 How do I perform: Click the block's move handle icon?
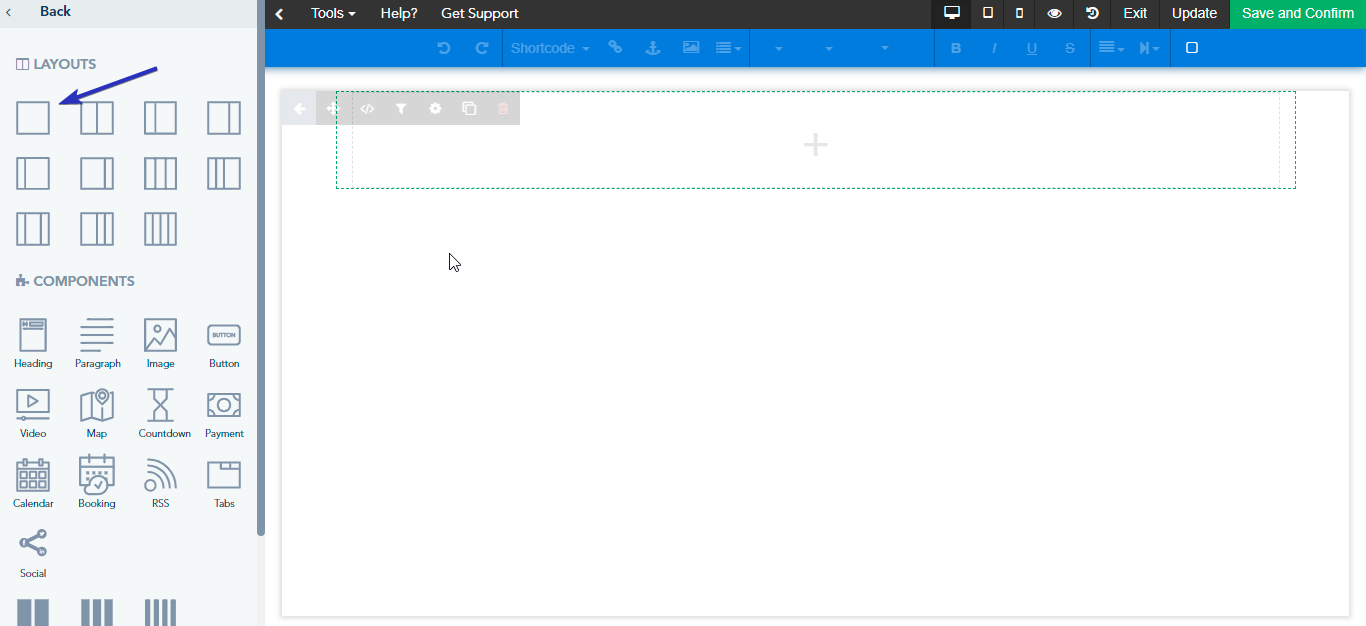(x=333, y=109)
